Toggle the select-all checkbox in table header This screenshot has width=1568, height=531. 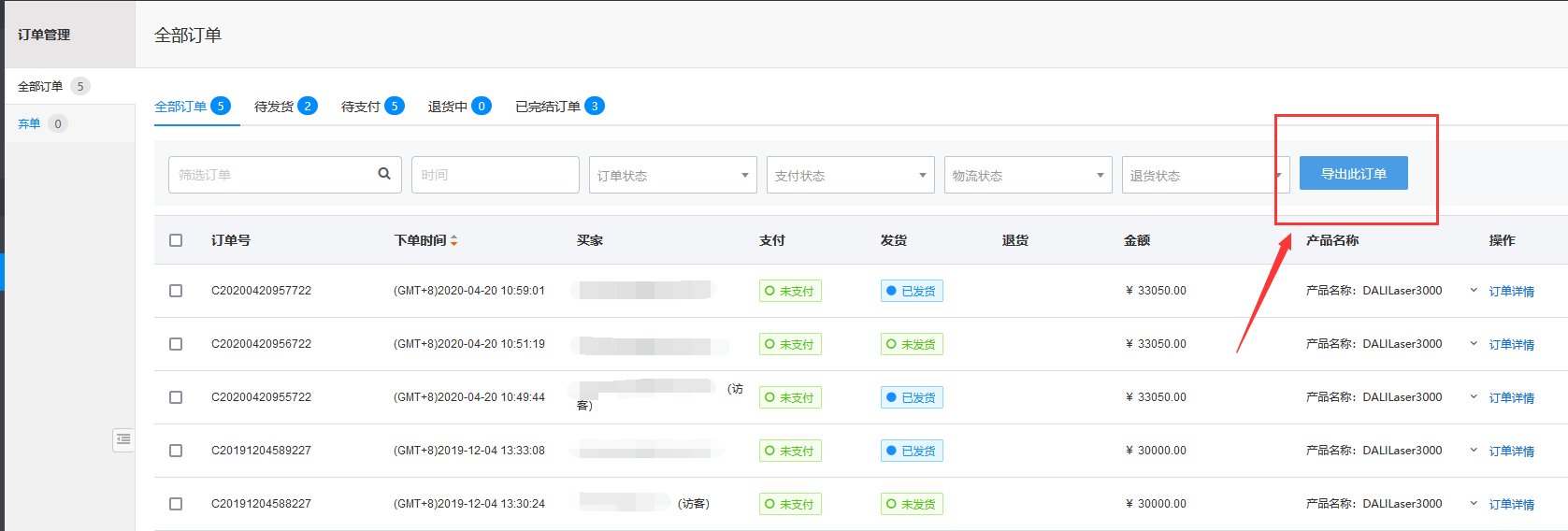pyautogui.click(x=176, y=240)
